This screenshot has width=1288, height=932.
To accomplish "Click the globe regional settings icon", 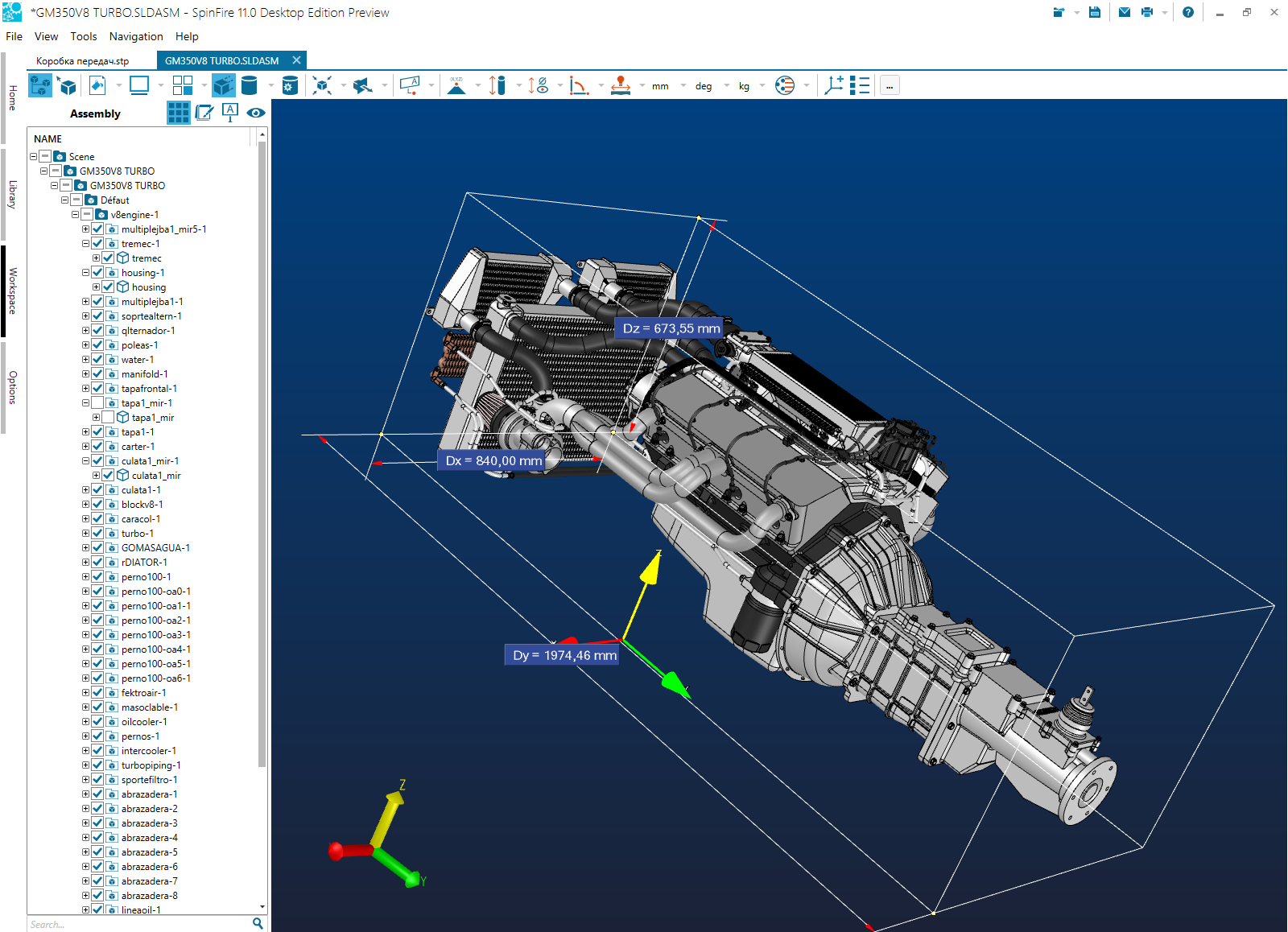I will tap(785, 85).
